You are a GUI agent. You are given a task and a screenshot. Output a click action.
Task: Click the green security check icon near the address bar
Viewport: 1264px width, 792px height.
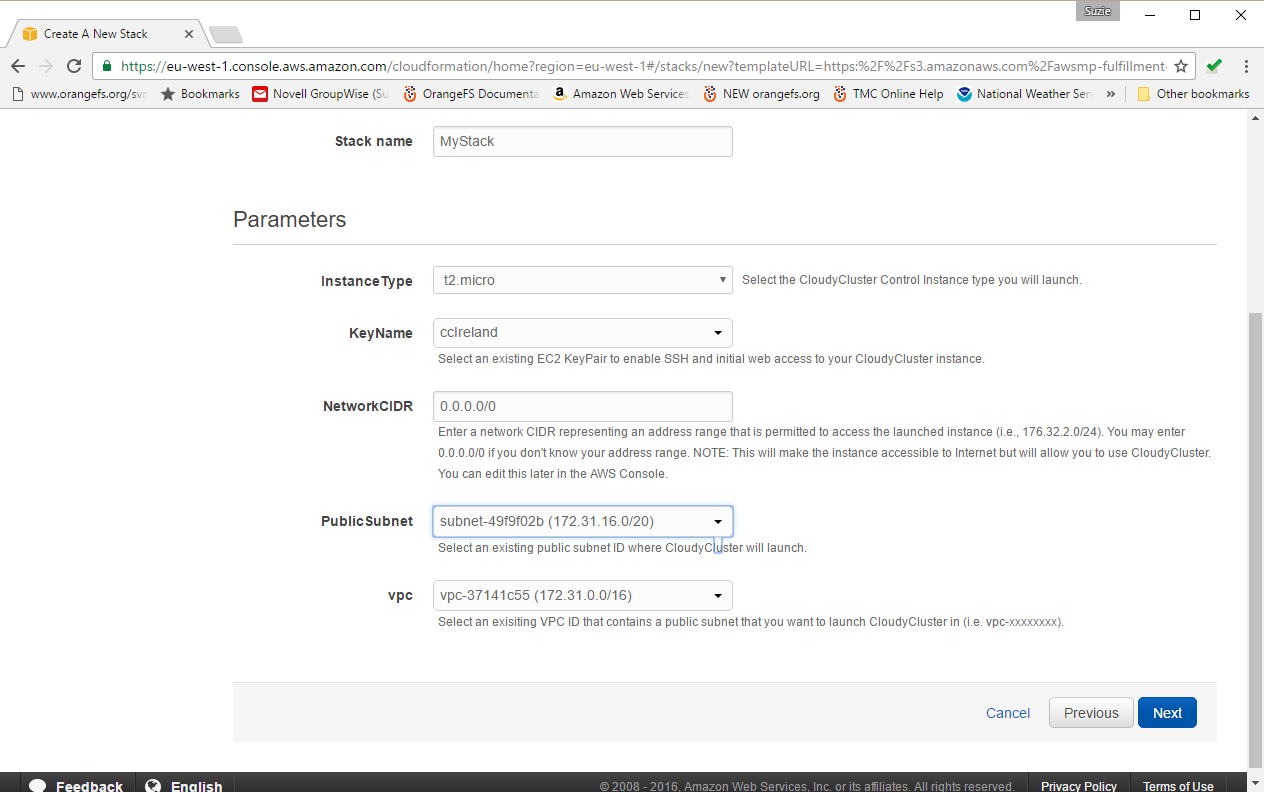coord(1214,66)
